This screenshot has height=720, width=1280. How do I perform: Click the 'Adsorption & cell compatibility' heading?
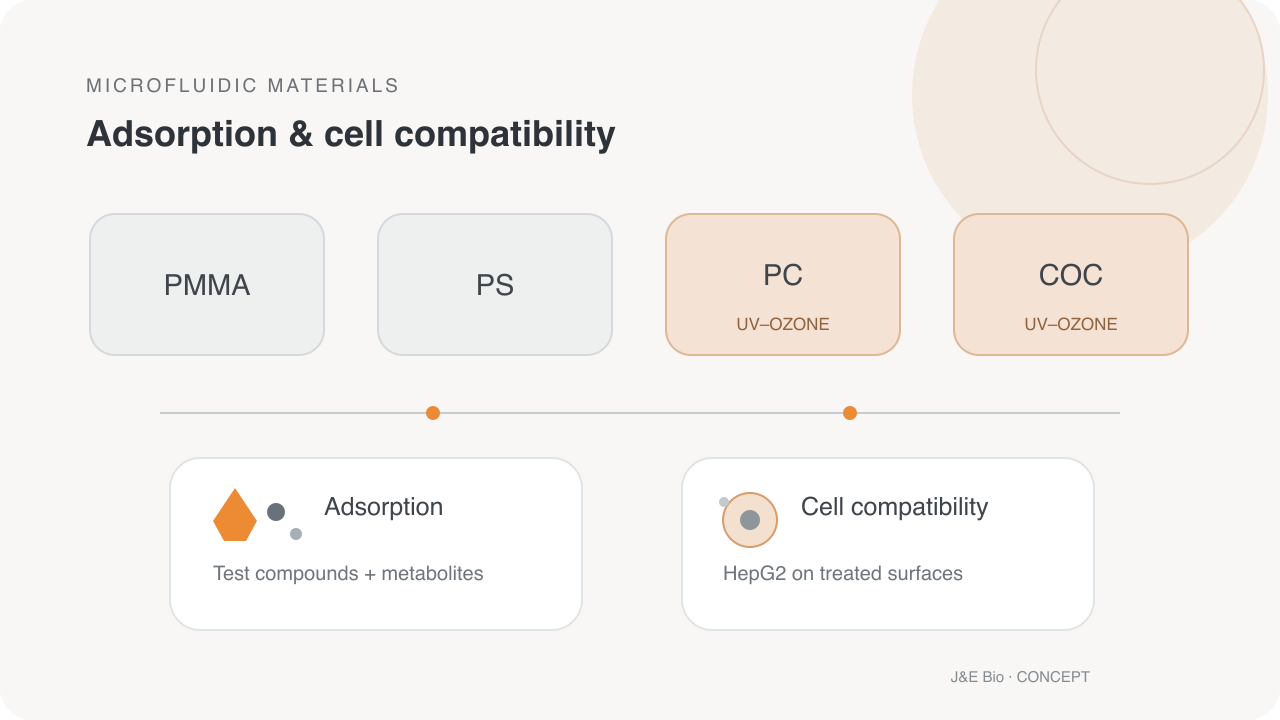coord(351,134)
